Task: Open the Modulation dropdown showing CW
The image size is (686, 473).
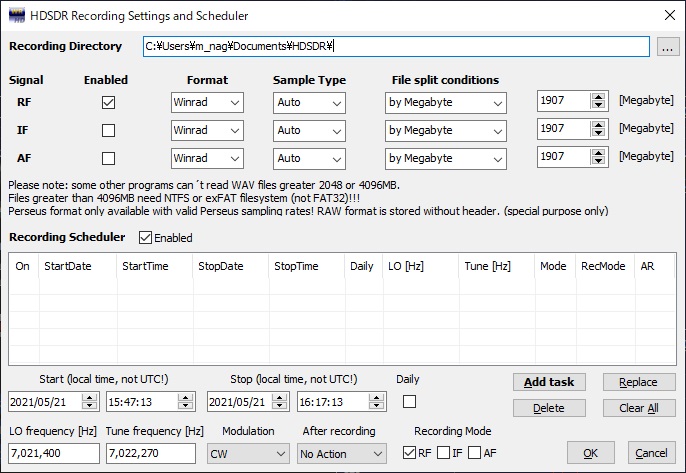Action: (248, 454)
